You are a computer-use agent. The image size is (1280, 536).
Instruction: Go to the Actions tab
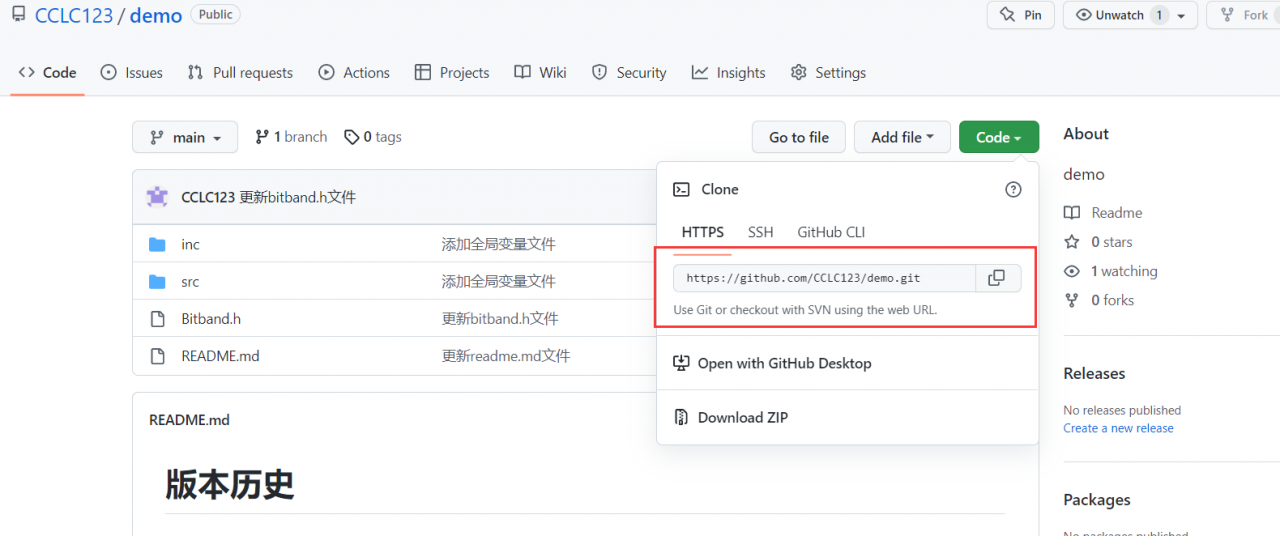coord(354,72)
